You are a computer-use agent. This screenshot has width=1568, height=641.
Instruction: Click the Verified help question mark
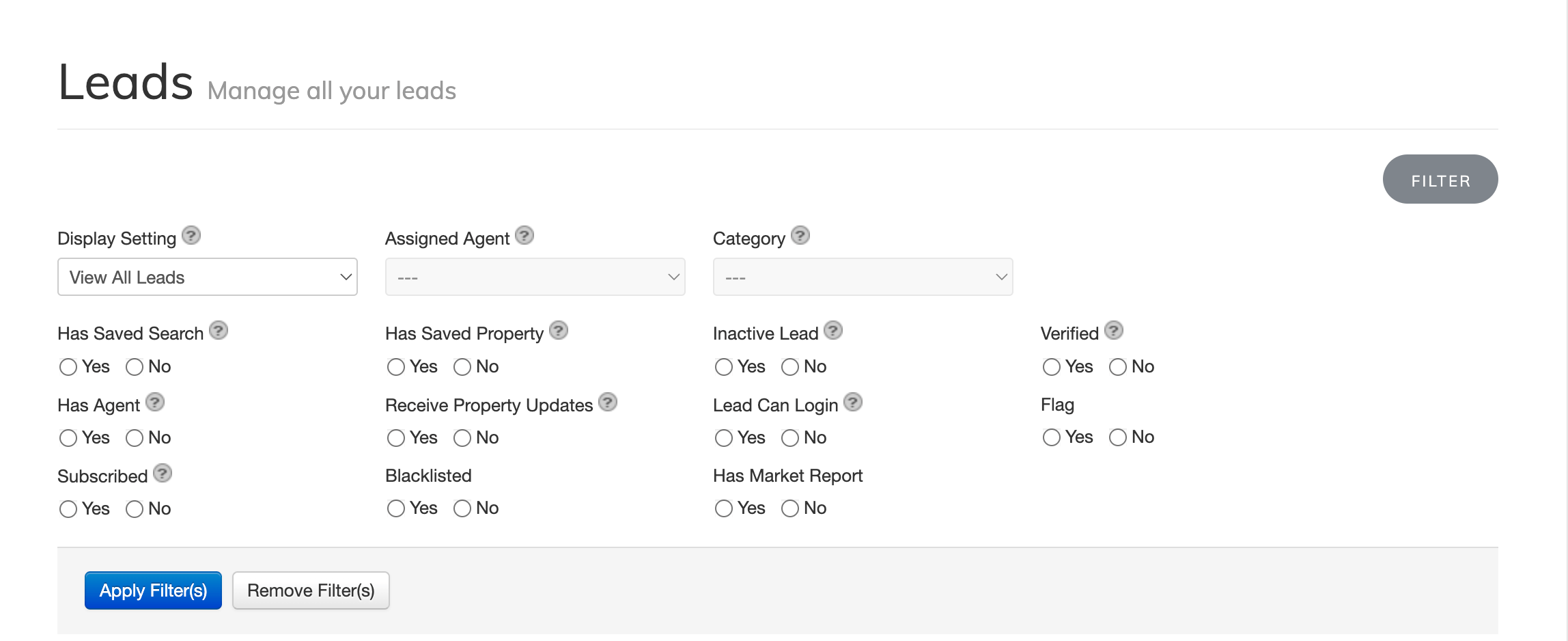(1114, 331)
